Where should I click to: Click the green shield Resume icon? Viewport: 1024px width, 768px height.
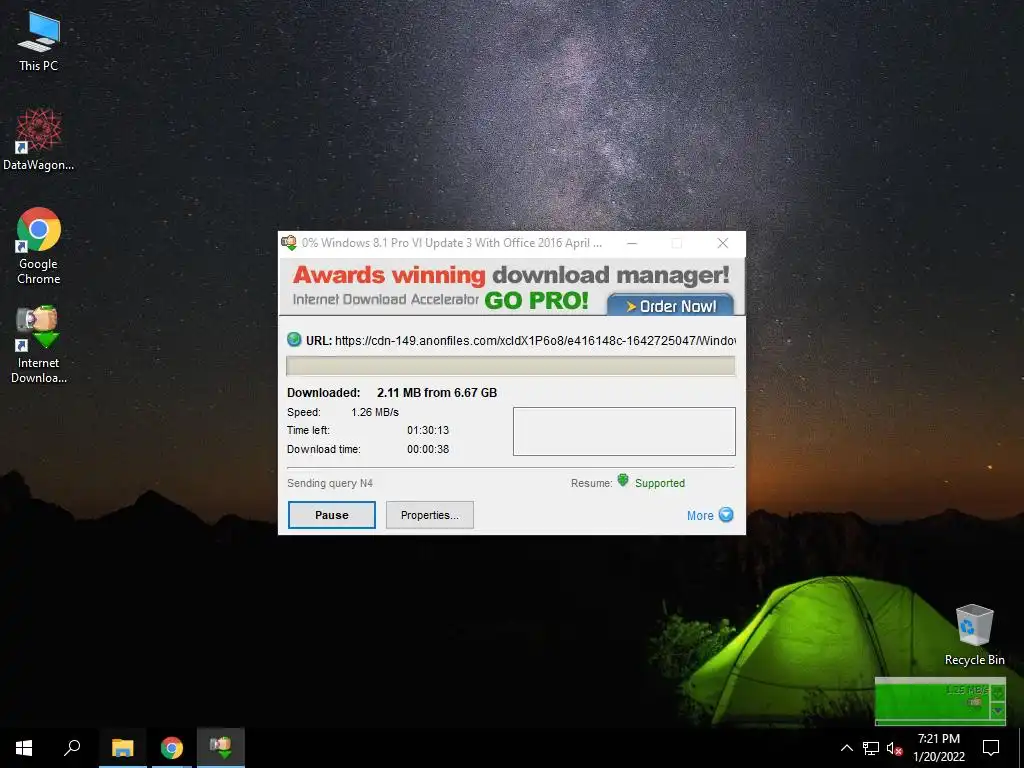622,481
